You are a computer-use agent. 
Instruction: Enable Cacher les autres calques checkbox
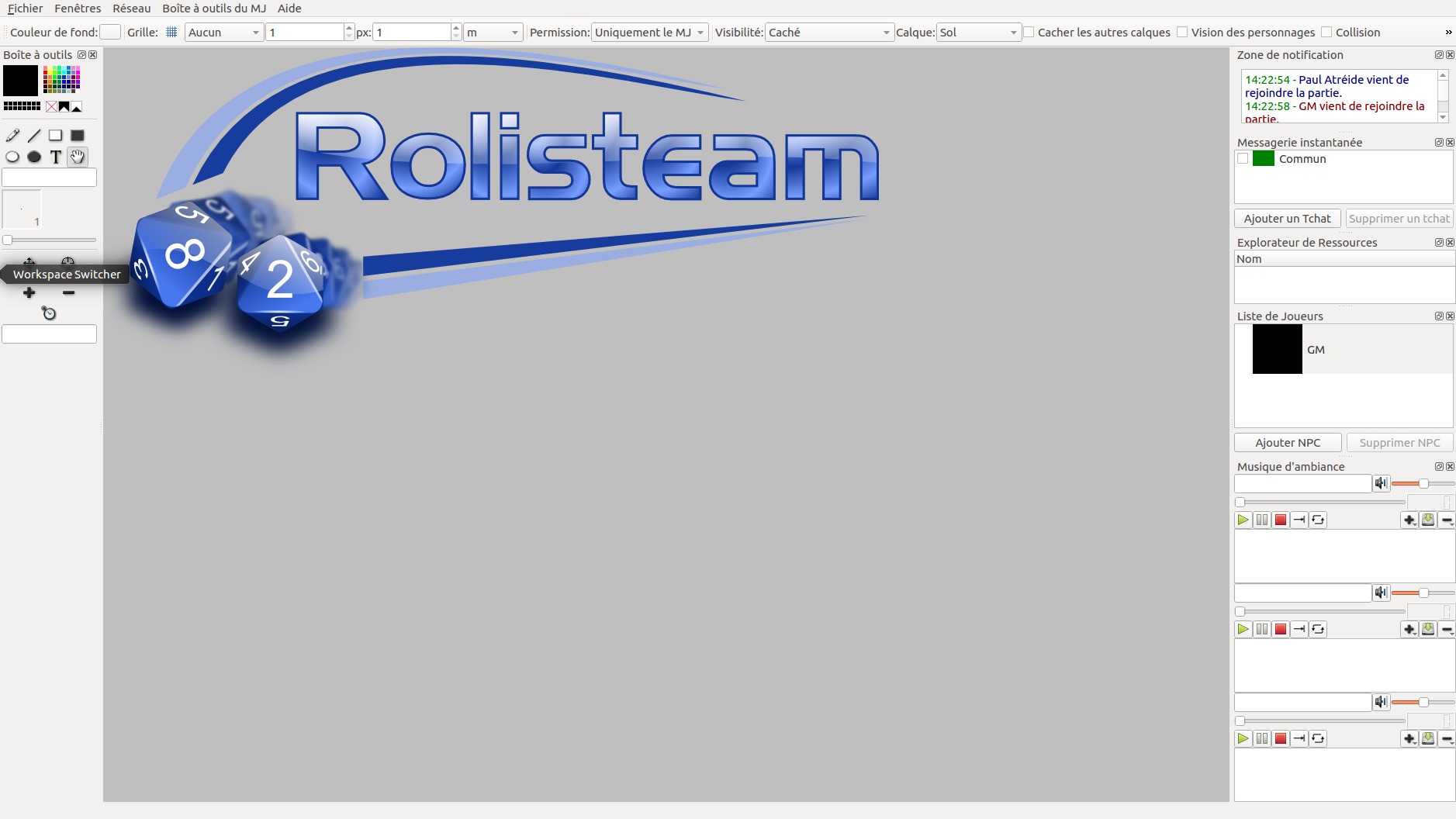pos(1029,33)
